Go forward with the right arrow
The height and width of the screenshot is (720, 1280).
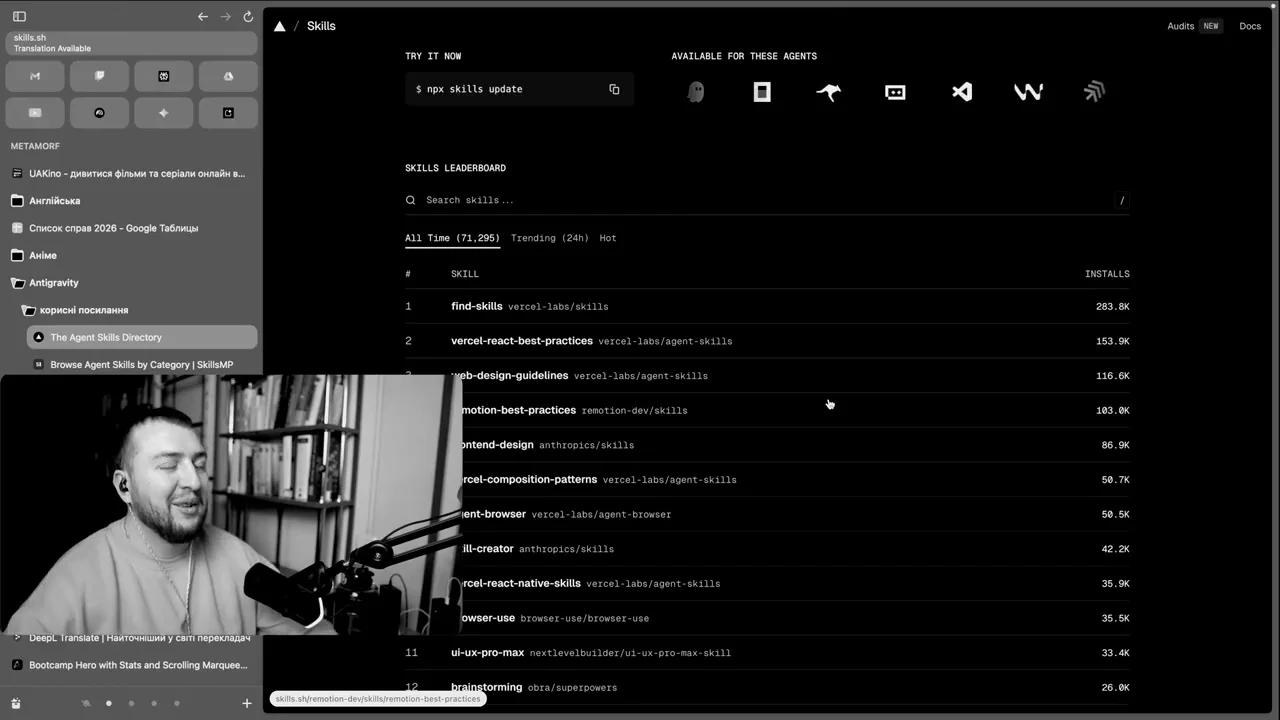click(225, 16)
